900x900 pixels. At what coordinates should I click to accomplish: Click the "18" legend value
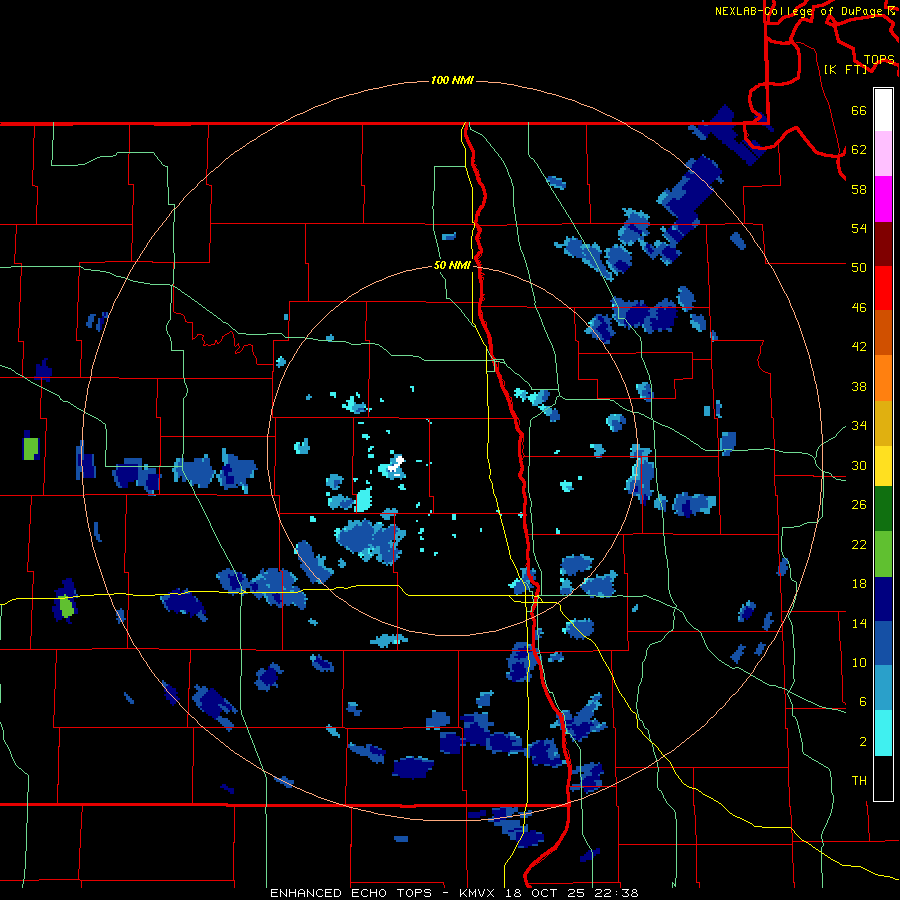click(x=859, y=584)
